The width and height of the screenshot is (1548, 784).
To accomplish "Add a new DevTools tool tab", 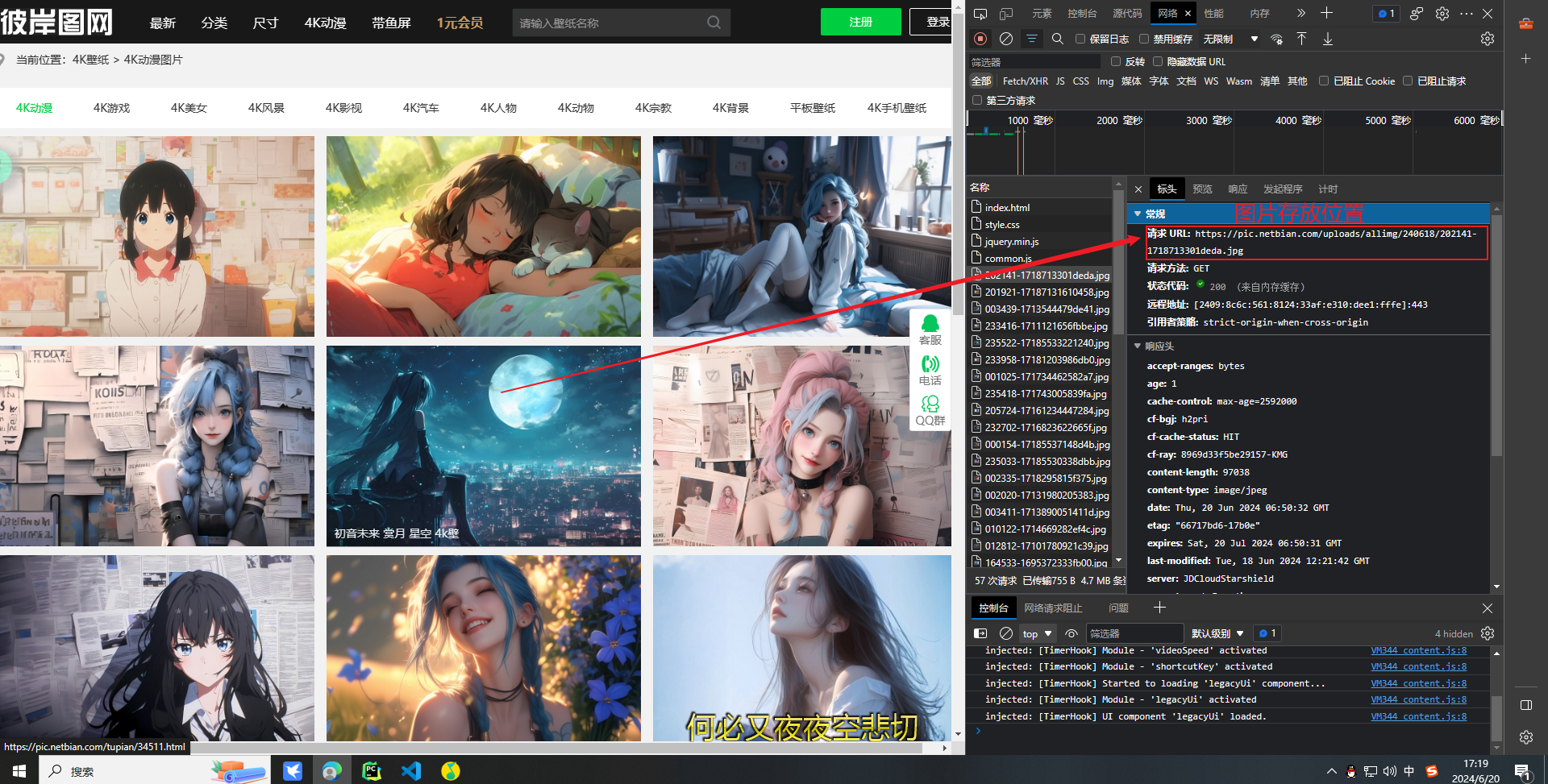I will click(1327, 13).
